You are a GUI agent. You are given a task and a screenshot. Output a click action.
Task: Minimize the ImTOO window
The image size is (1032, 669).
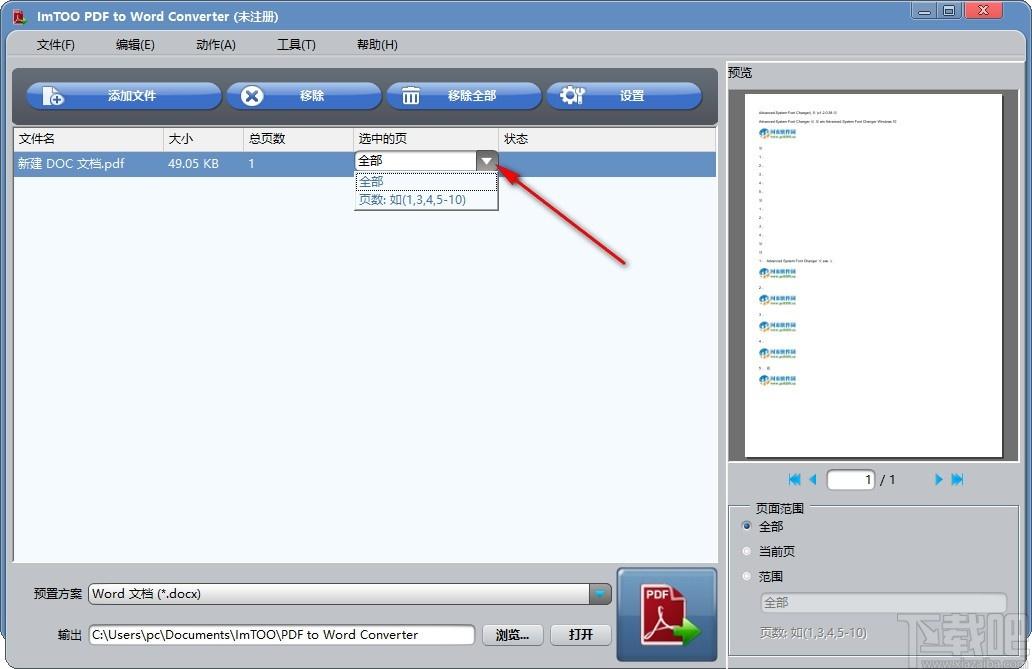coord(924,11)
